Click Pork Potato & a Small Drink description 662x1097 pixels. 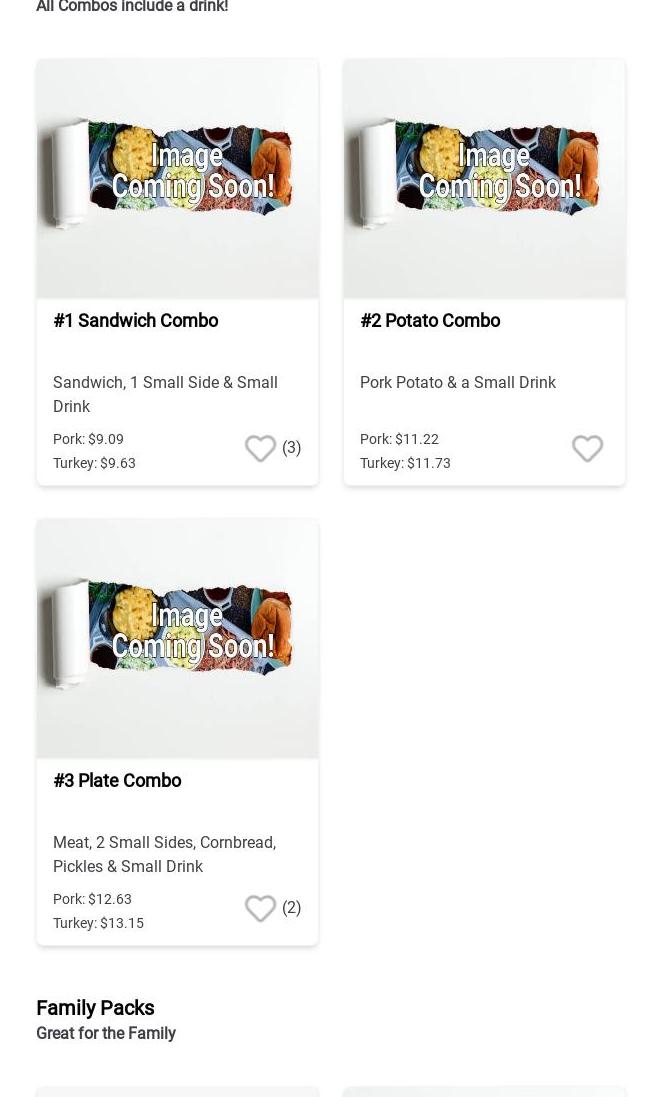457,382
